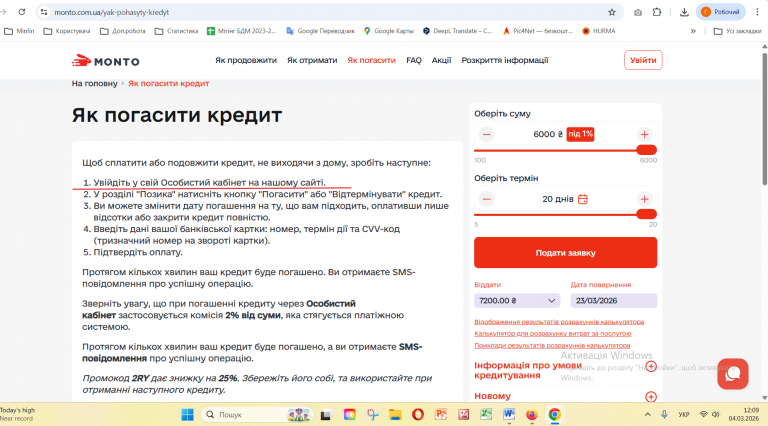Viewport: 768px width, 426px height.
Task: Open the Як погасити menu item
Action: pos(371,60)
